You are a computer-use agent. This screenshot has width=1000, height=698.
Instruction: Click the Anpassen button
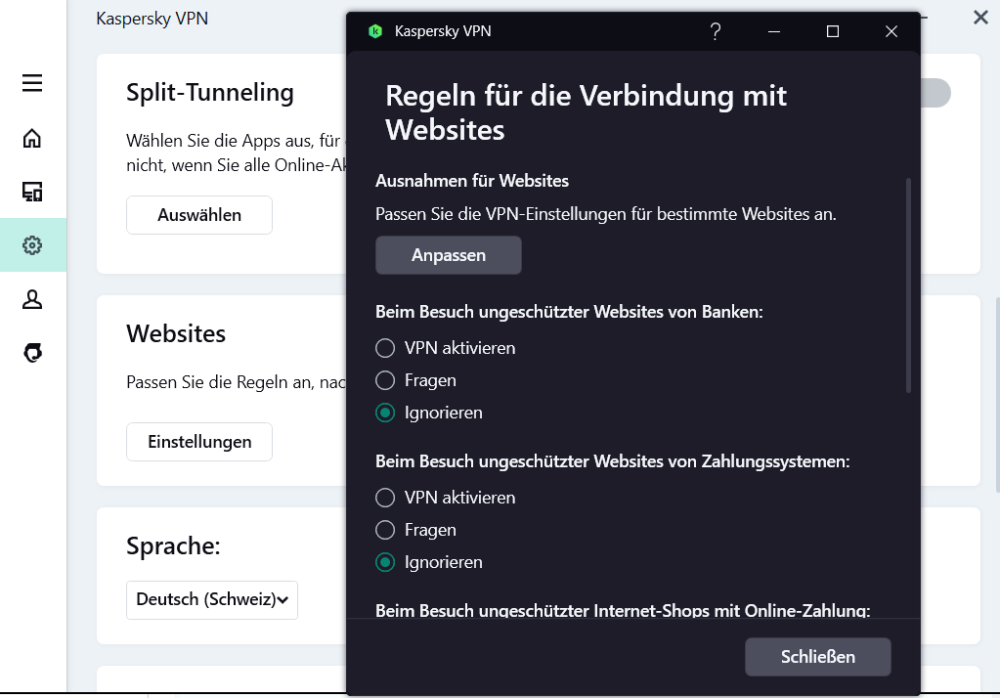pyautogui.click(x=448, y=255)
